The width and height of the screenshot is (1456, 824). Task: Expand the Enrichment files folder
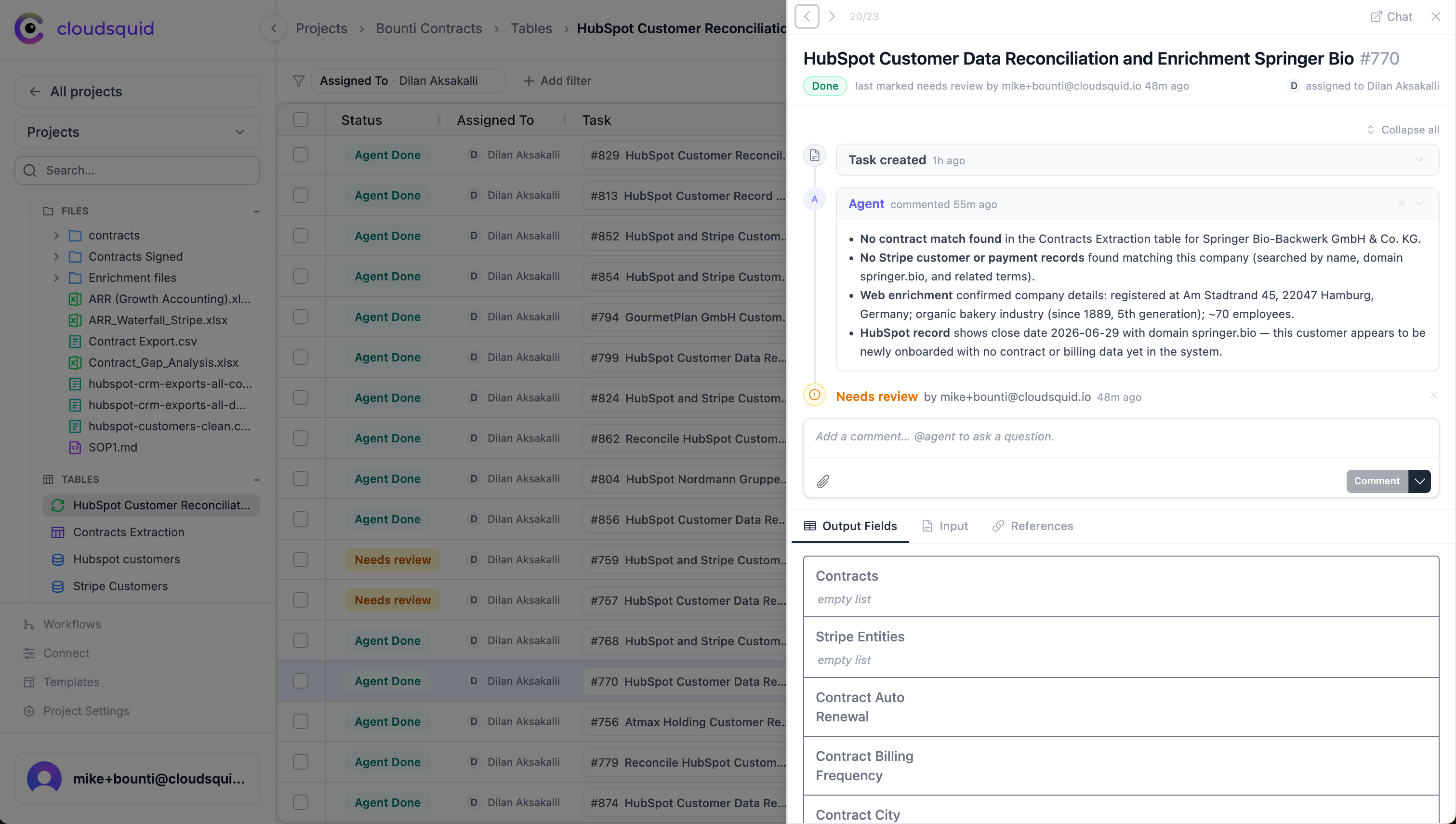56,278
